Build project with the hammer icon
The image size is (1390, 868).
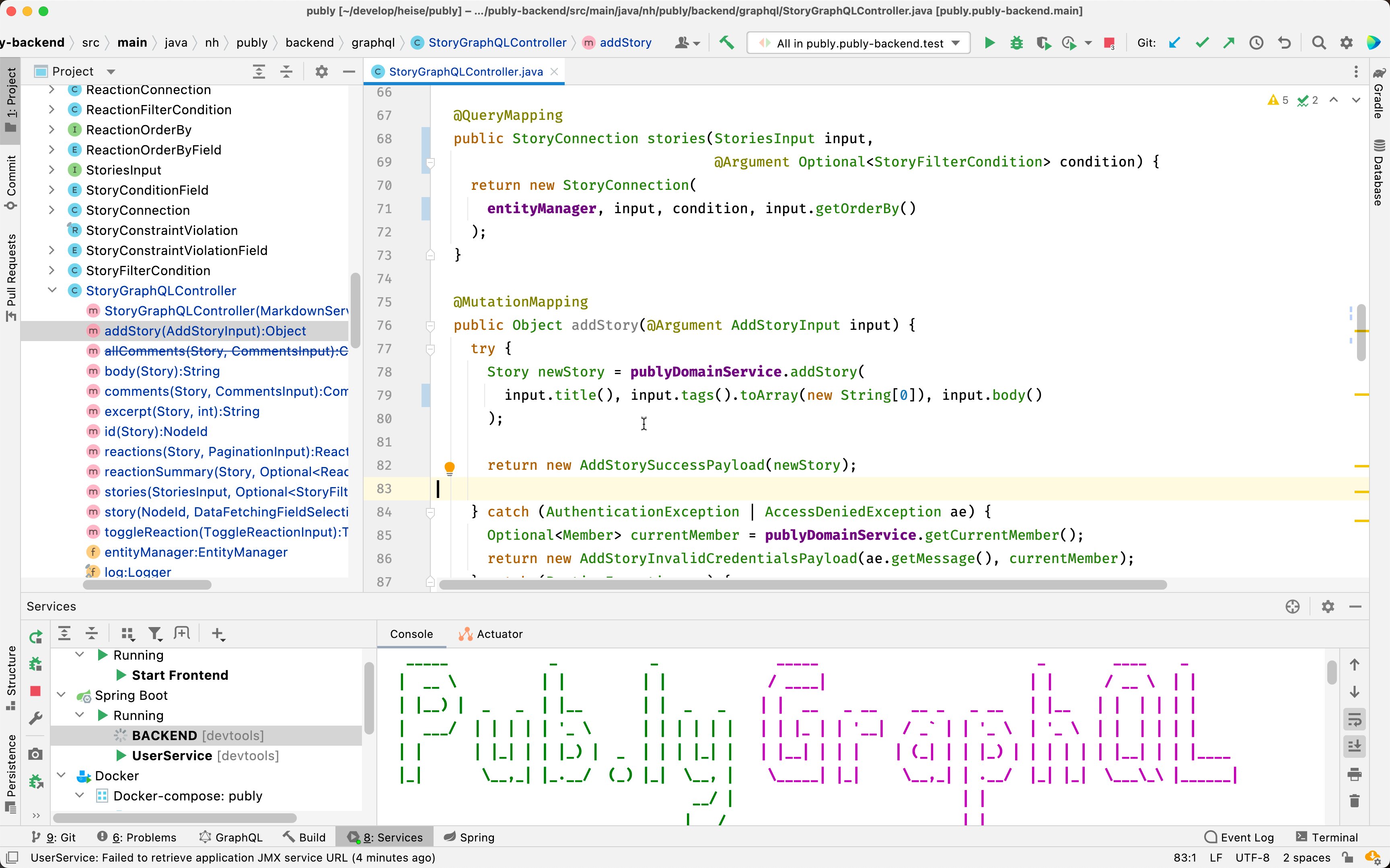pyautogui.click(x=726, y=43)
